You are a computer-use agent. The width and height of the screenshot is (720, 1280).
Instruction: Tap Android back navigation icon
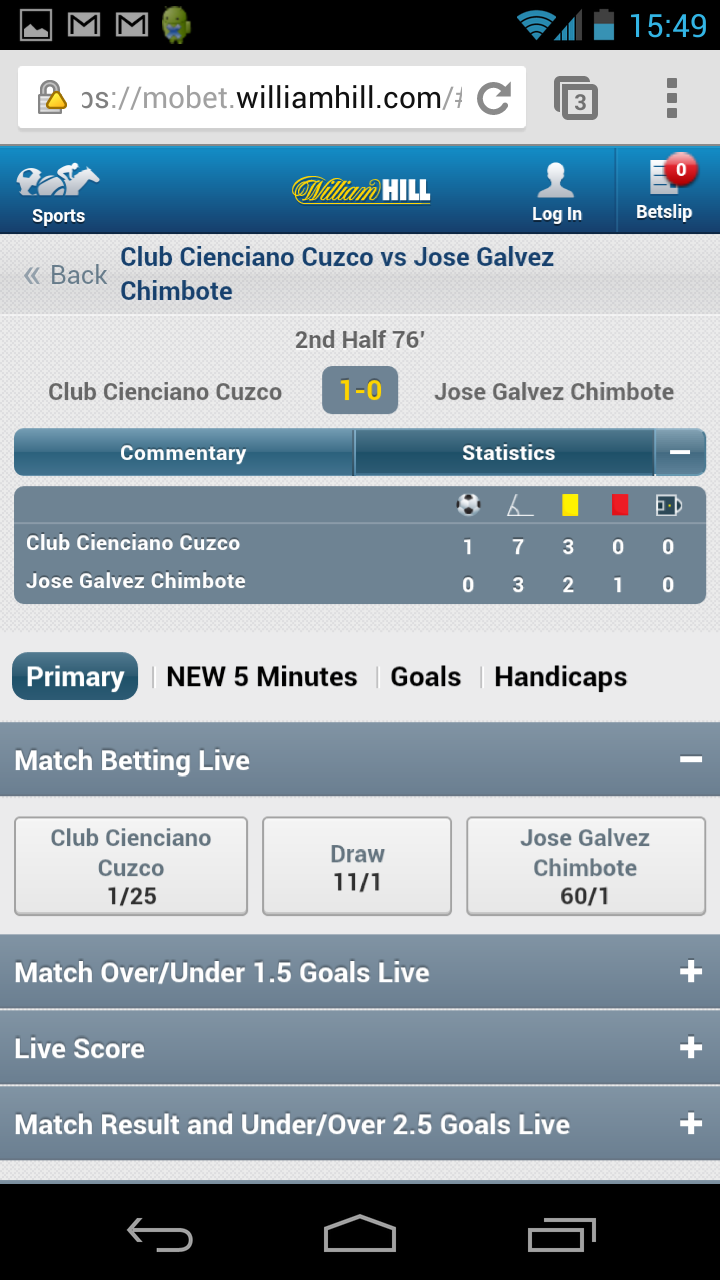(160, 1235)
